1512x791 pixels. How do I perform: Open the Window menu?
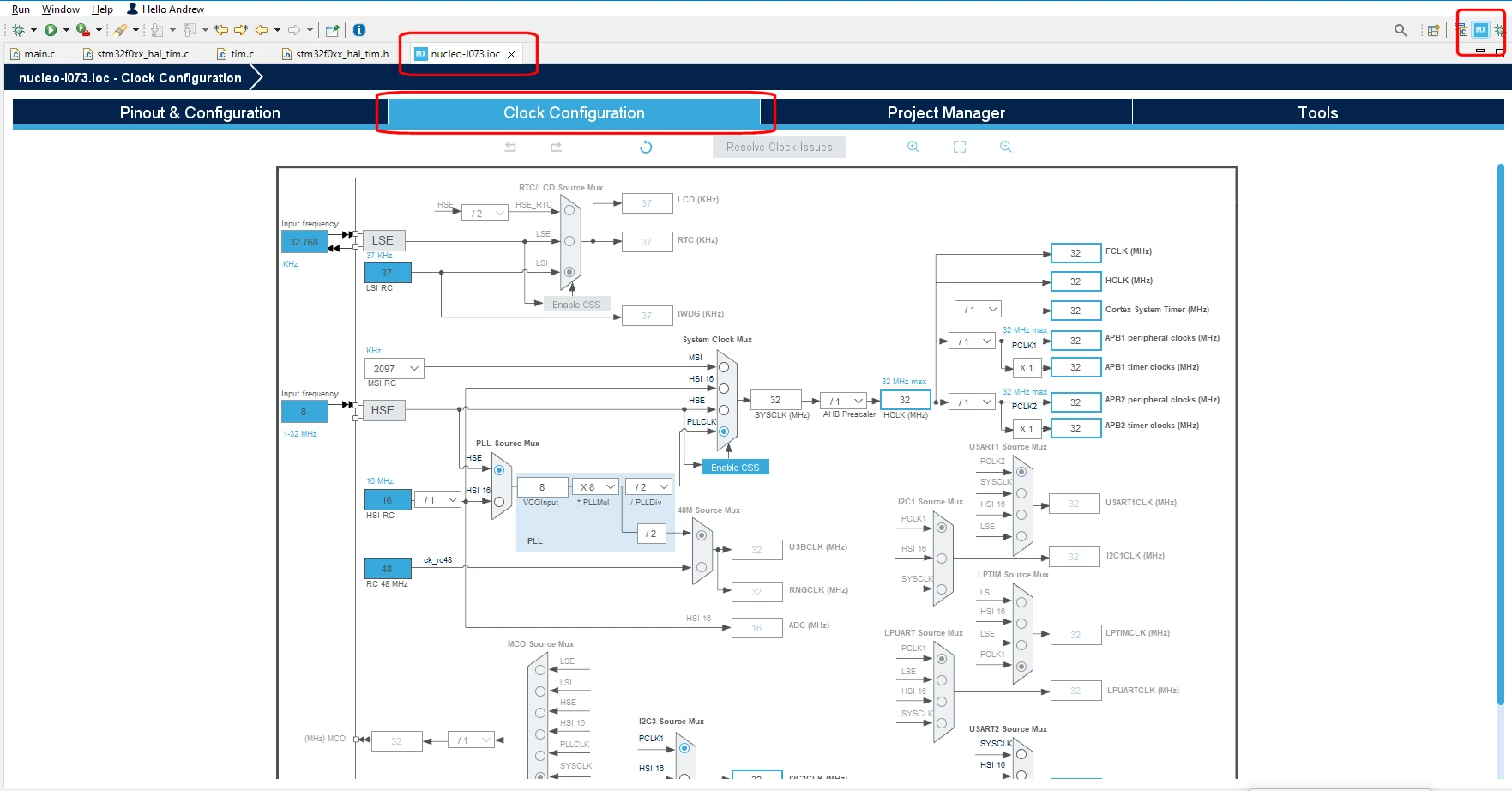[x=61, y=9]
